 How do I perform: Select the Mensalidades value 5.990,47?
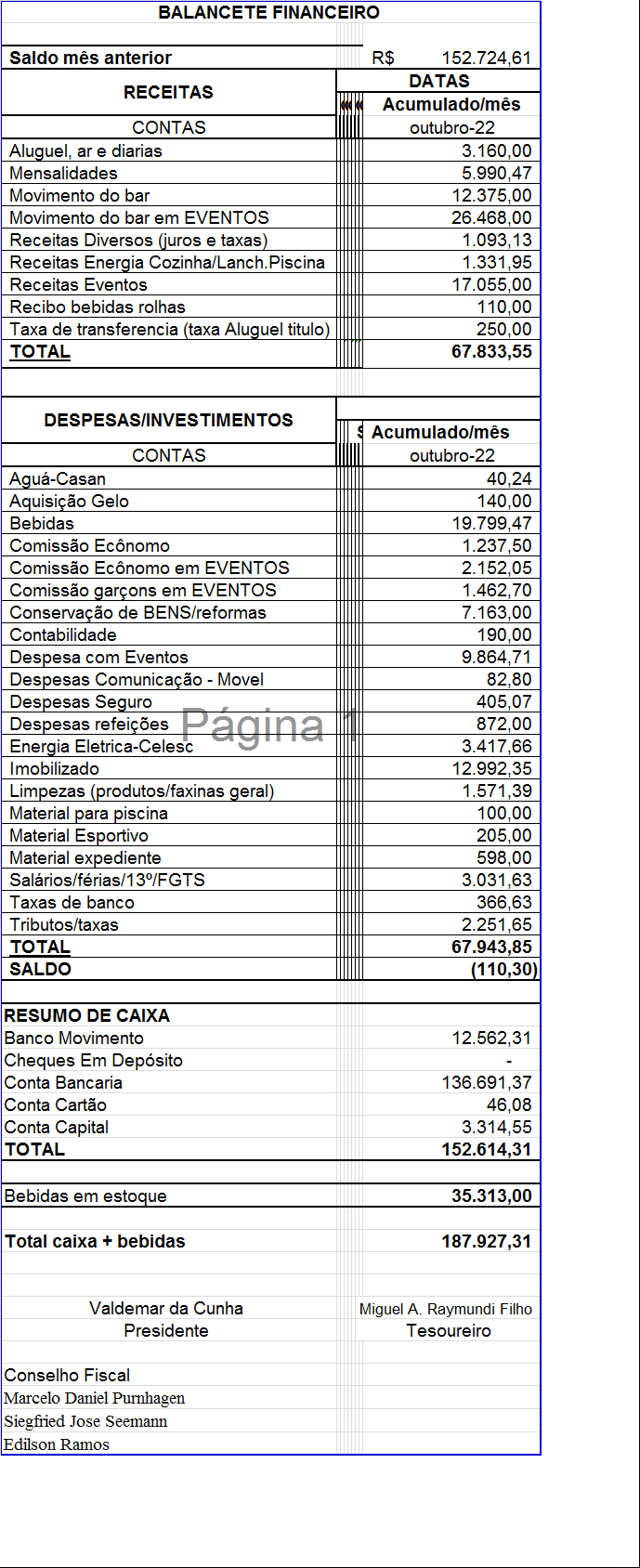(497, 173)
